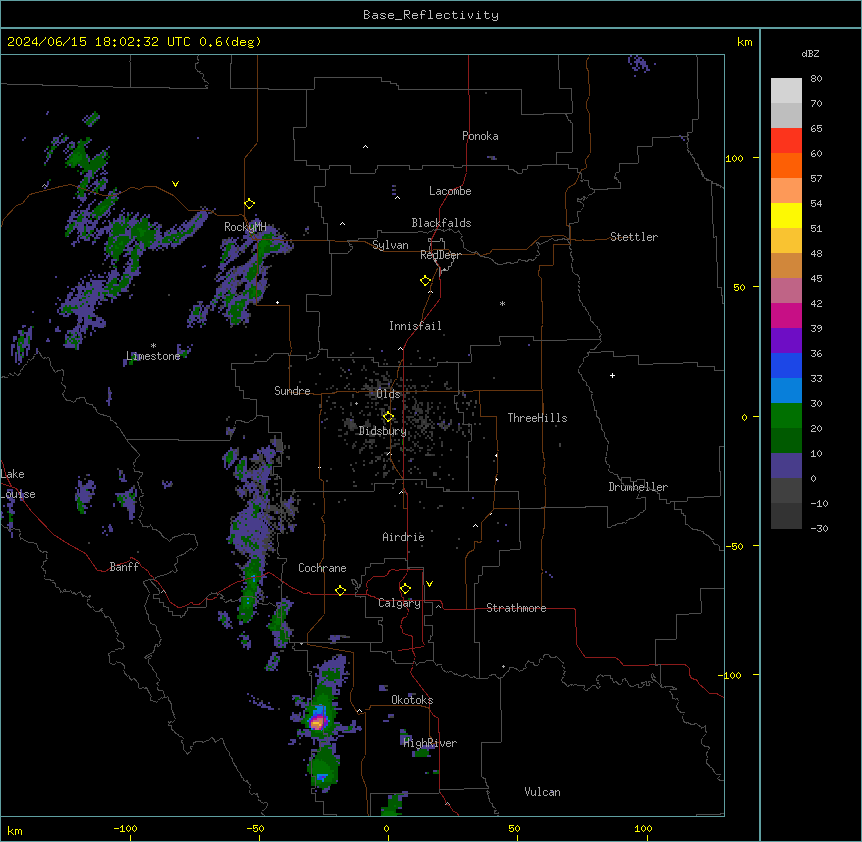Pick the white topmost legend swatch
The width and height of the screenshot is (862, 842).
pos(786,91)
